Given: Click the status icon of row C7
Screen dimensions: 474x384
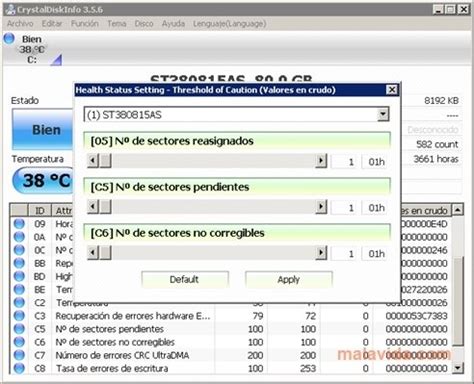Looking at the screenshot, I should [x=19, y=355].
